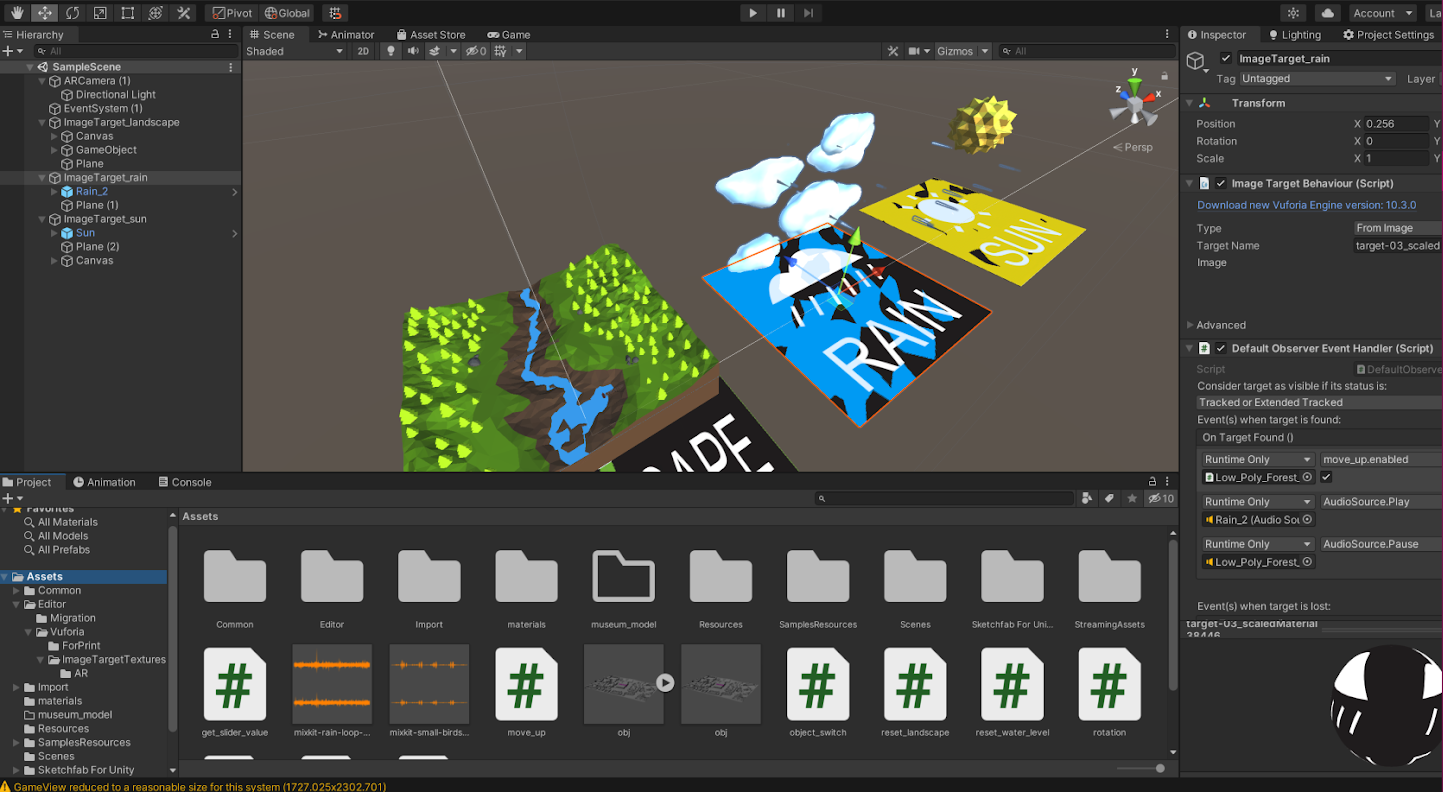Toggle scene audio speaker icon
Viewport: 1443px width, 792px height.
413,51
